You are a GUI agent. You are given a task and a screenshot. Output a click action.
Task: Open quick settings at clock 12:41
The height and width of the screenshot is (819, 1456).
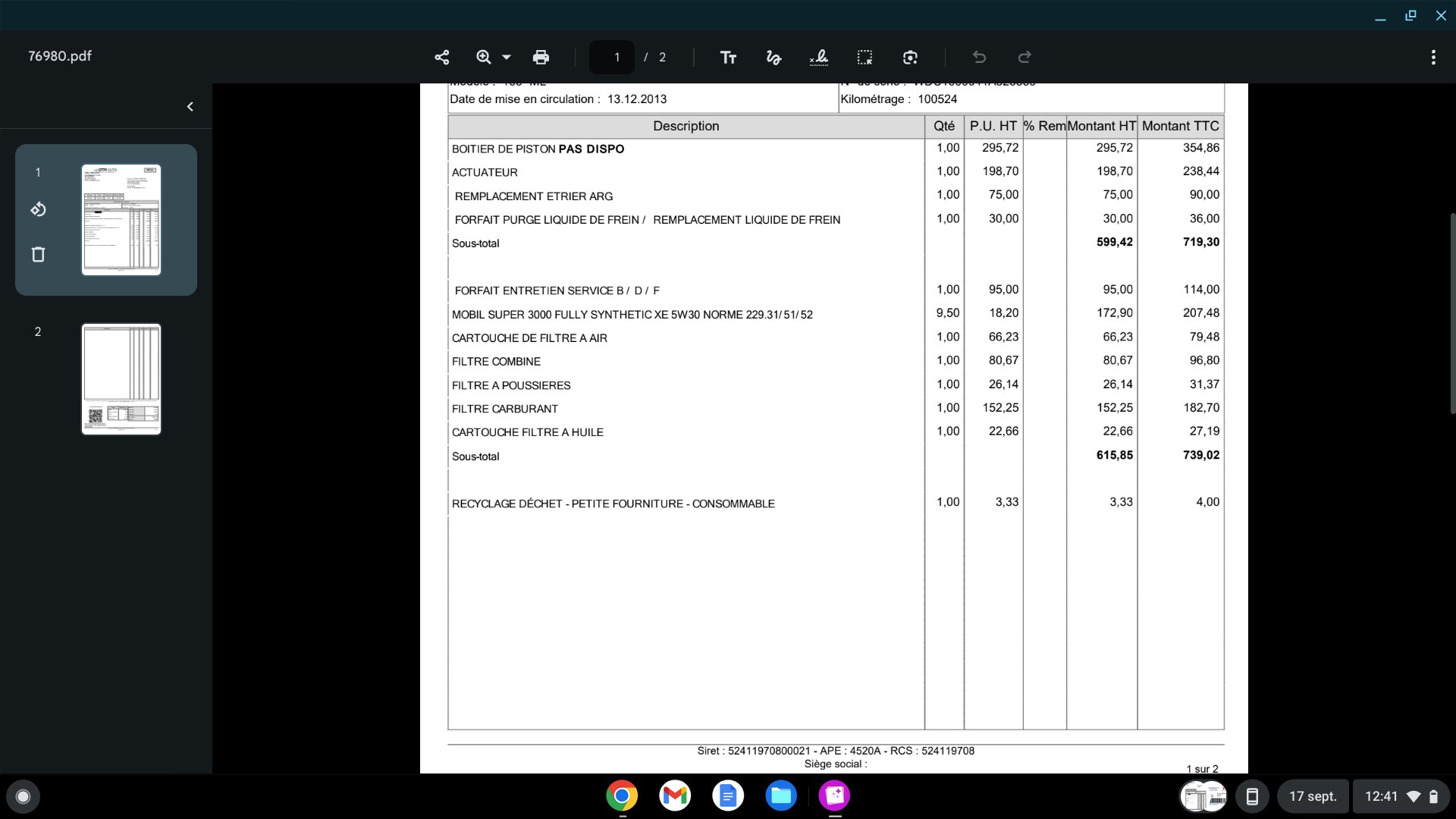(x=1401, y=796)
